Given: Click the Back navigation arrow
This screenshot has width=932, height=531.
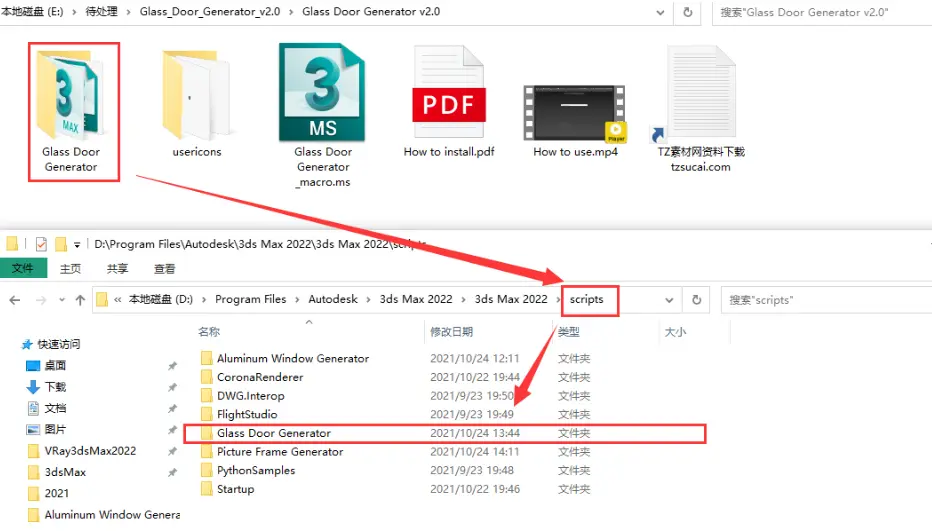Looking at the screenshot, I should [15, 300].
